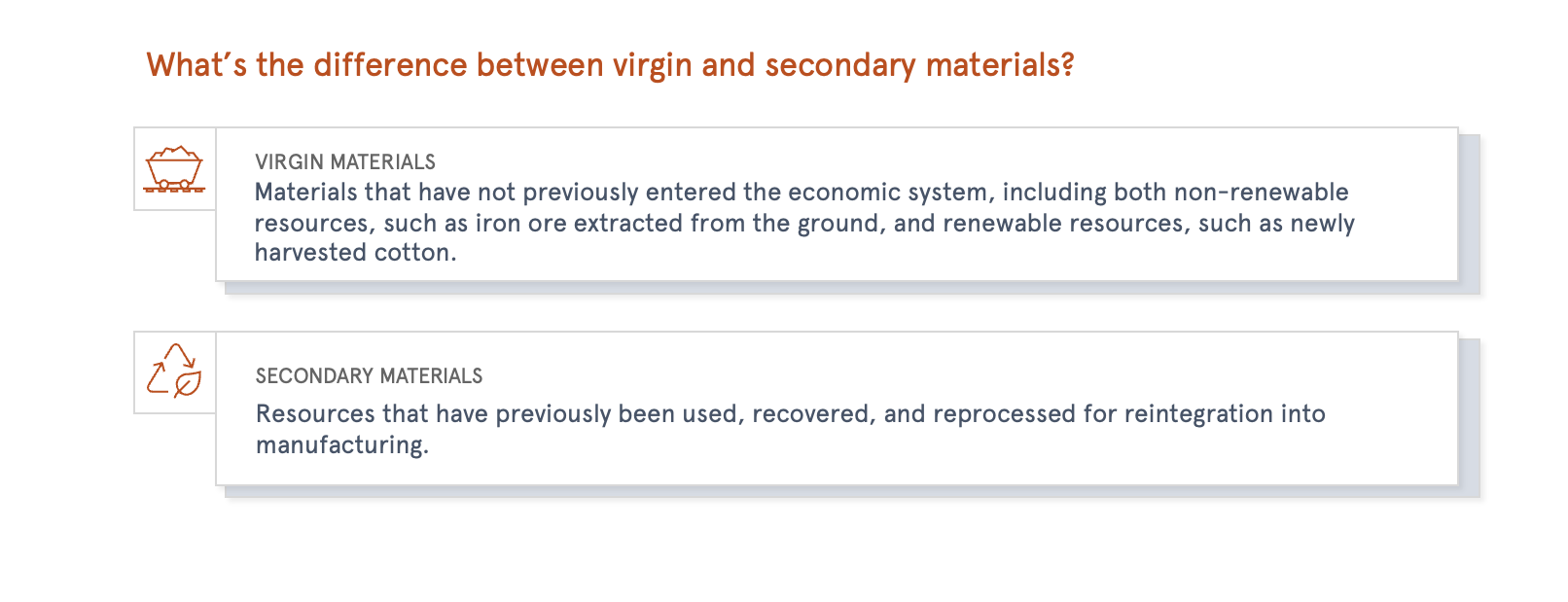Select the VIRGIN MATERIALS heading
Image resolution: width=1568 pixels, height=602 pixels.
click(345, 162)
